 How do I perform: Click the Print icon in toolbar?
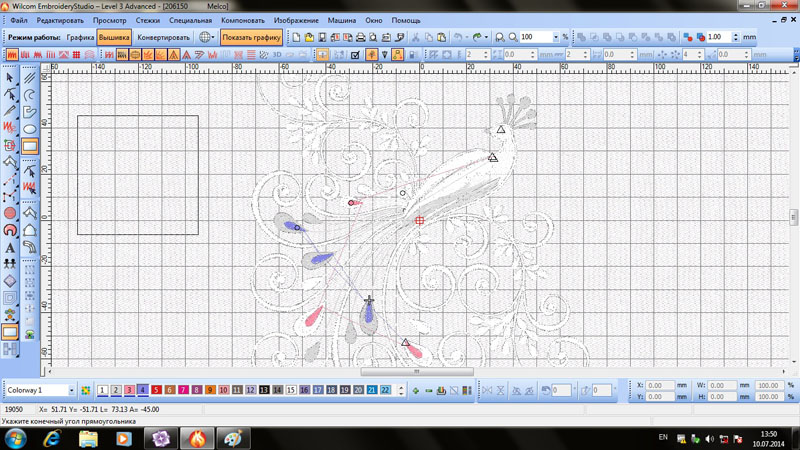tap(360, 37)
